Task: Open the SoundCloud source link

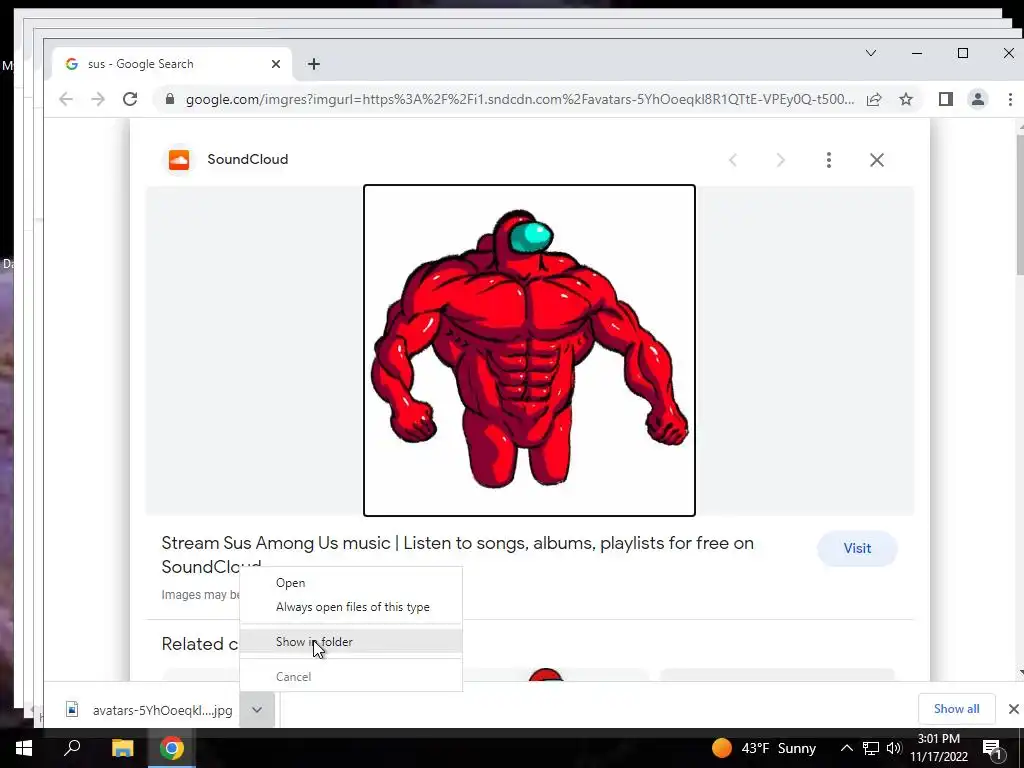Action: (248, 159)
